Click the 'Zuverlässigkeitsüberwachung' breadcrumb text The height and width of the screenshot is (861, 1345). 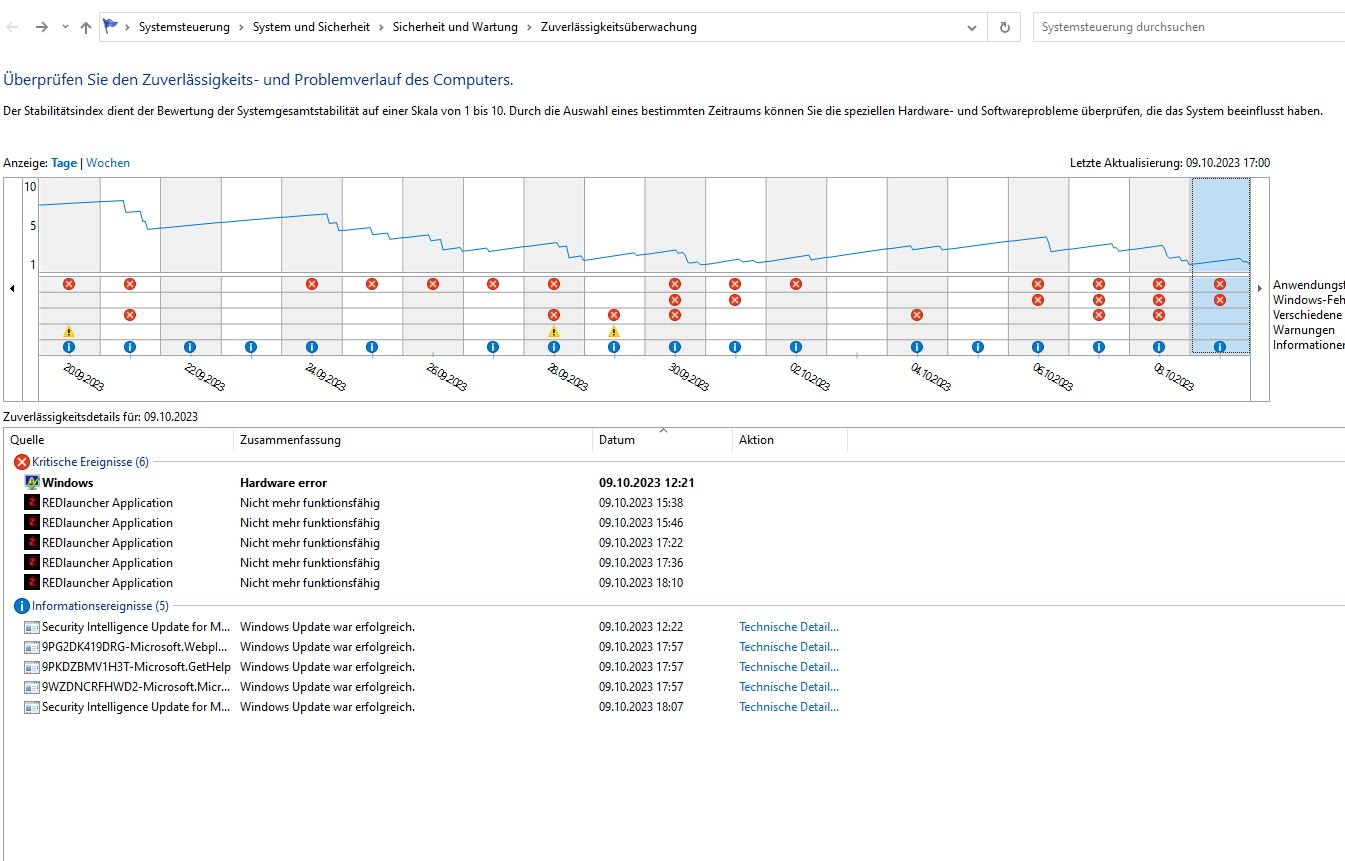[x=618, y=27]
